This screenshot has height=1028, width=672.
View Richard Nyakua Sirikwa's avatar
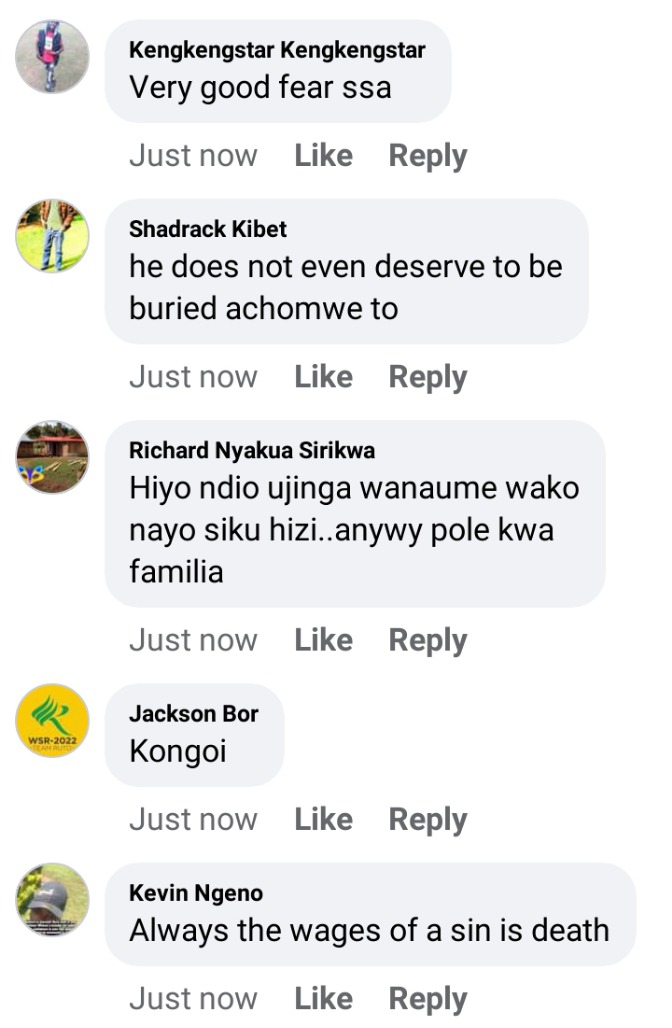tap(52, 457)
